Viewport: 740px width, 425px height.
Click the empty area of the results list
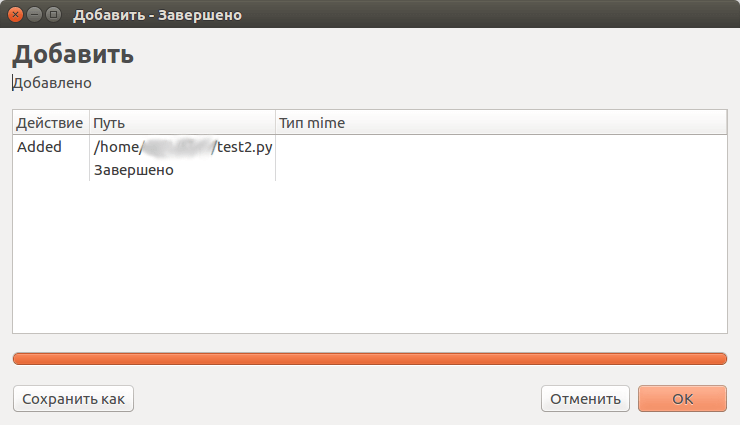[x=370, y=257]
